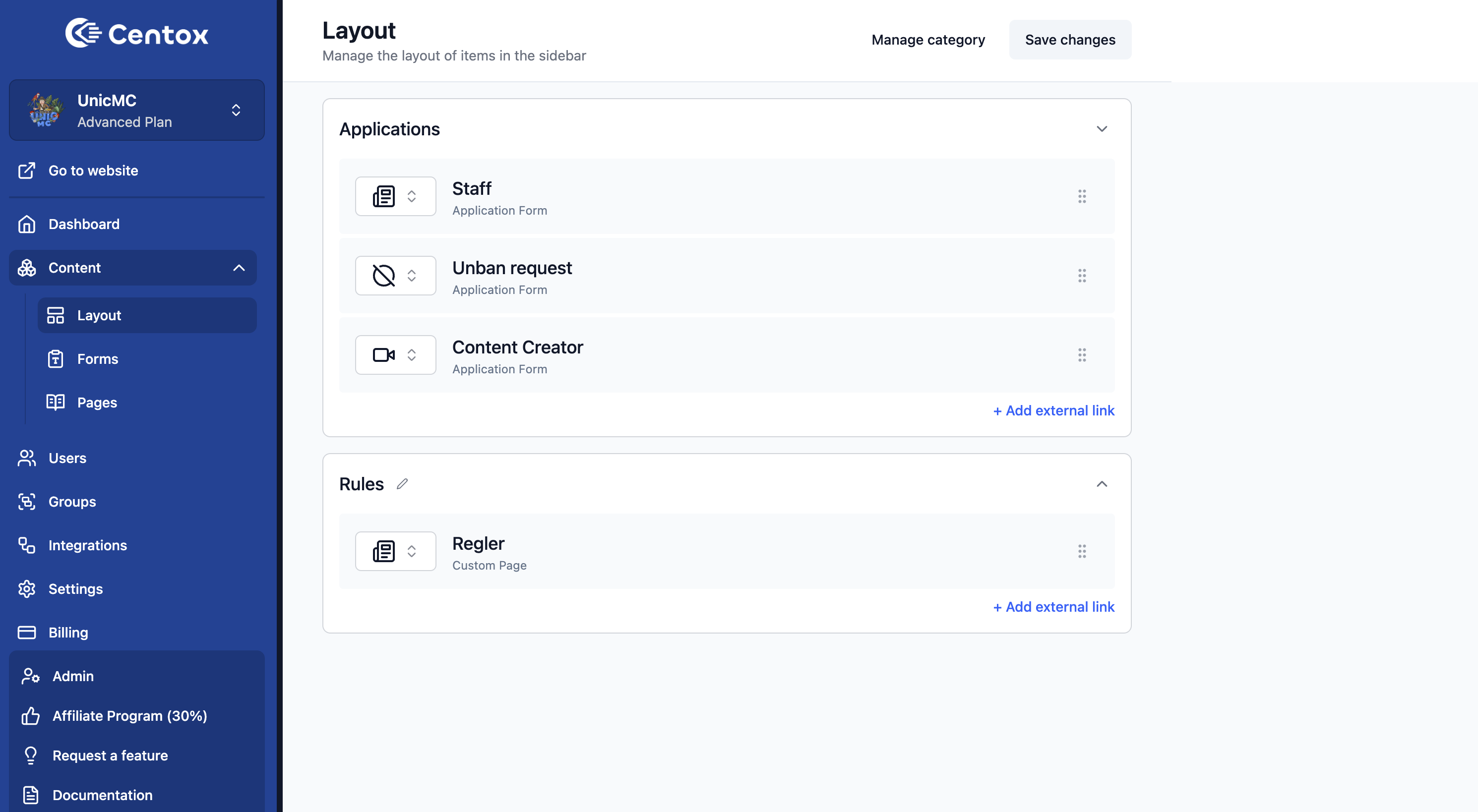
Task: Click the drag handle on Staff row
Action: coord(1082,197)
